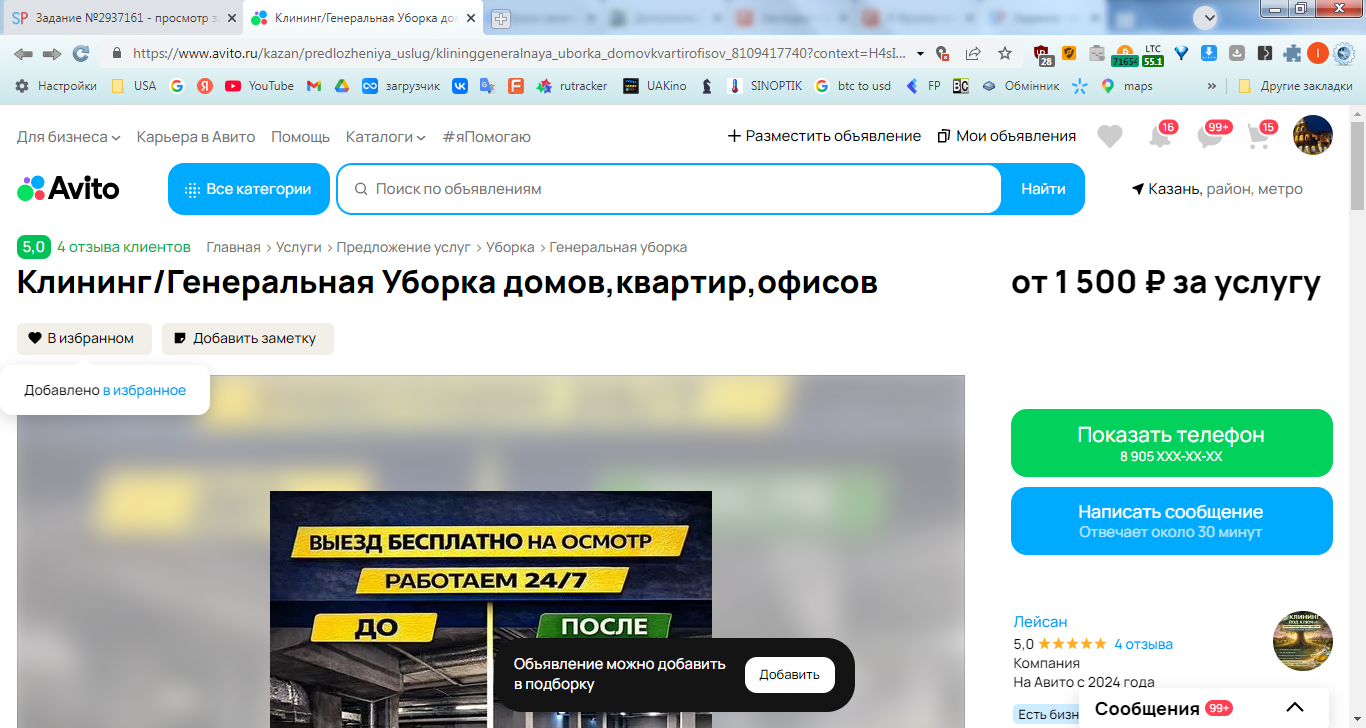Click the browser Forward arrow

tap(52, 53)
